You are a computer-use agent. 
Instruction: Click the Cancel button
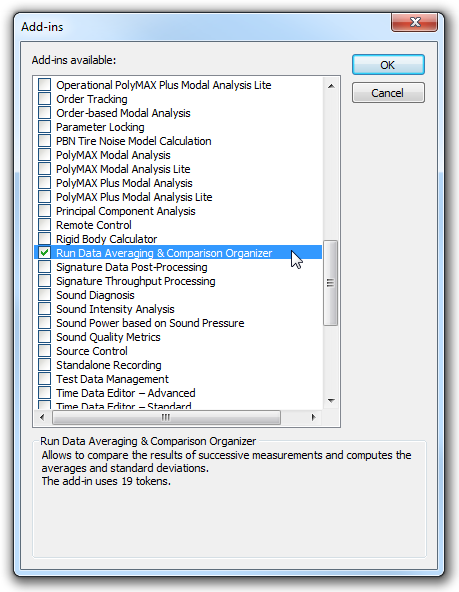coord(388,93)
